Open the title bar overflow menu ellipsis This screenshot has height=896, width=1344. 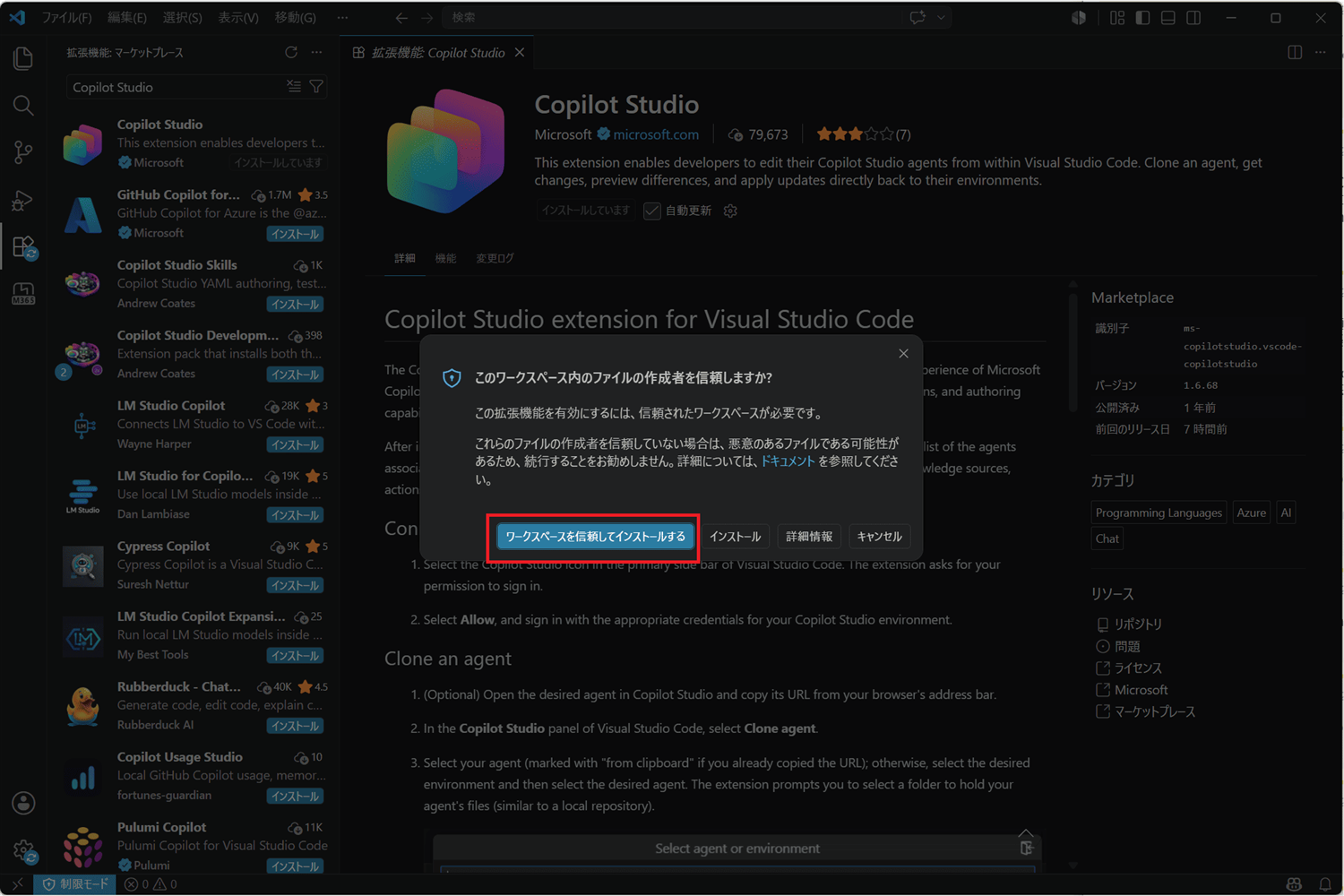point(342,18)
